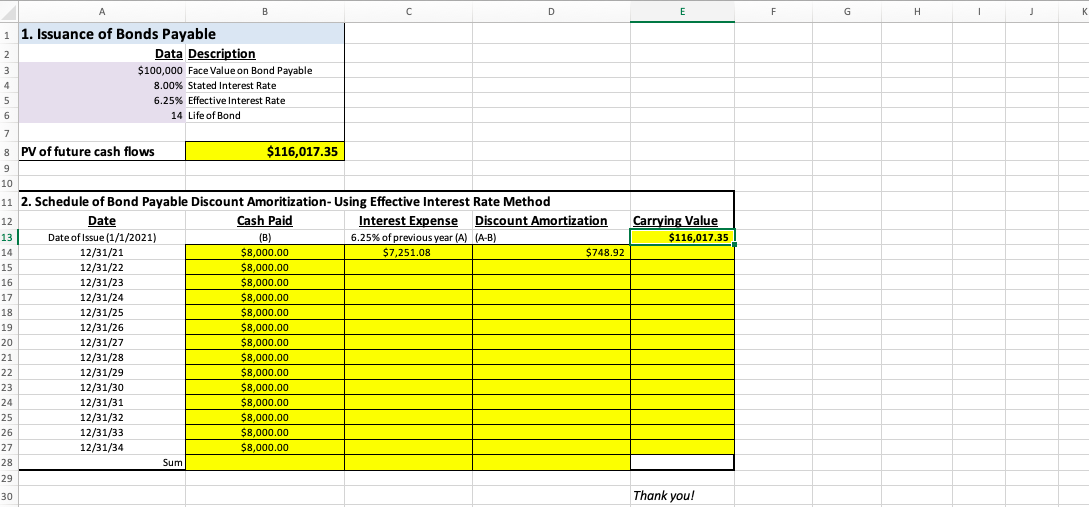Click the '(B)' cell under Cash Paid

point(265,238)
